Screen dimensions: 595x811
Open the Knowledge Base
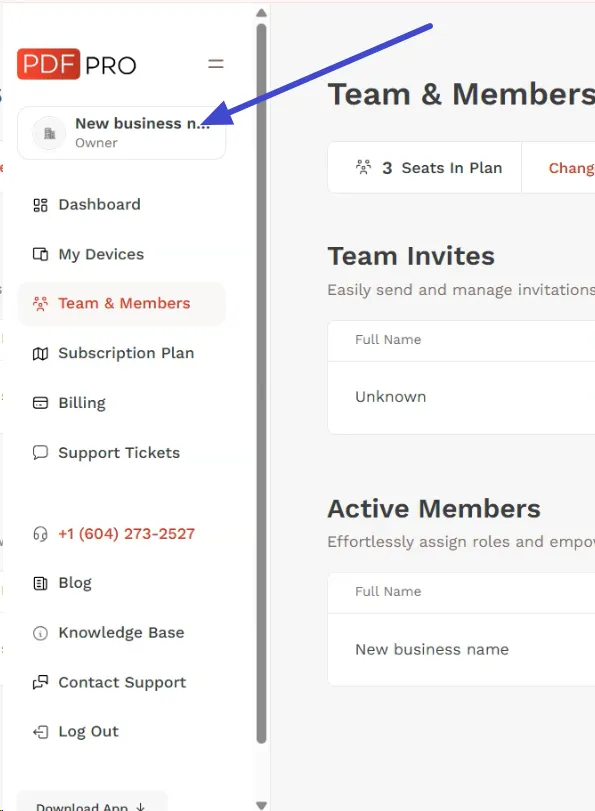pos(121,633)
